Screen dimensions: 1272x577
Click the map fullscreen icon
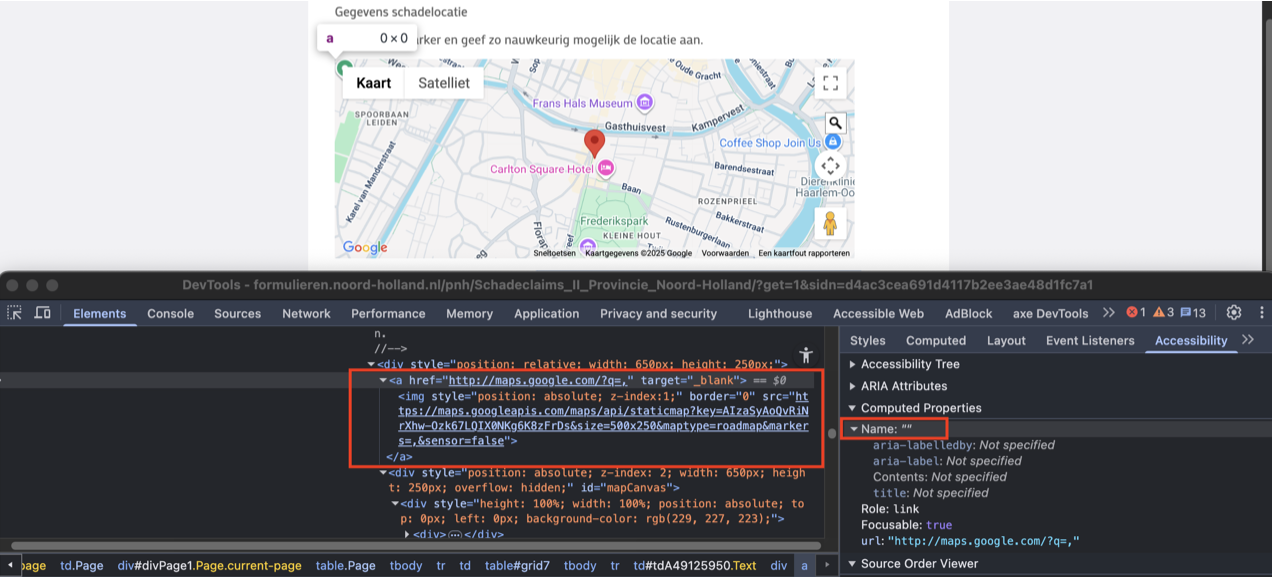point(830,83)
